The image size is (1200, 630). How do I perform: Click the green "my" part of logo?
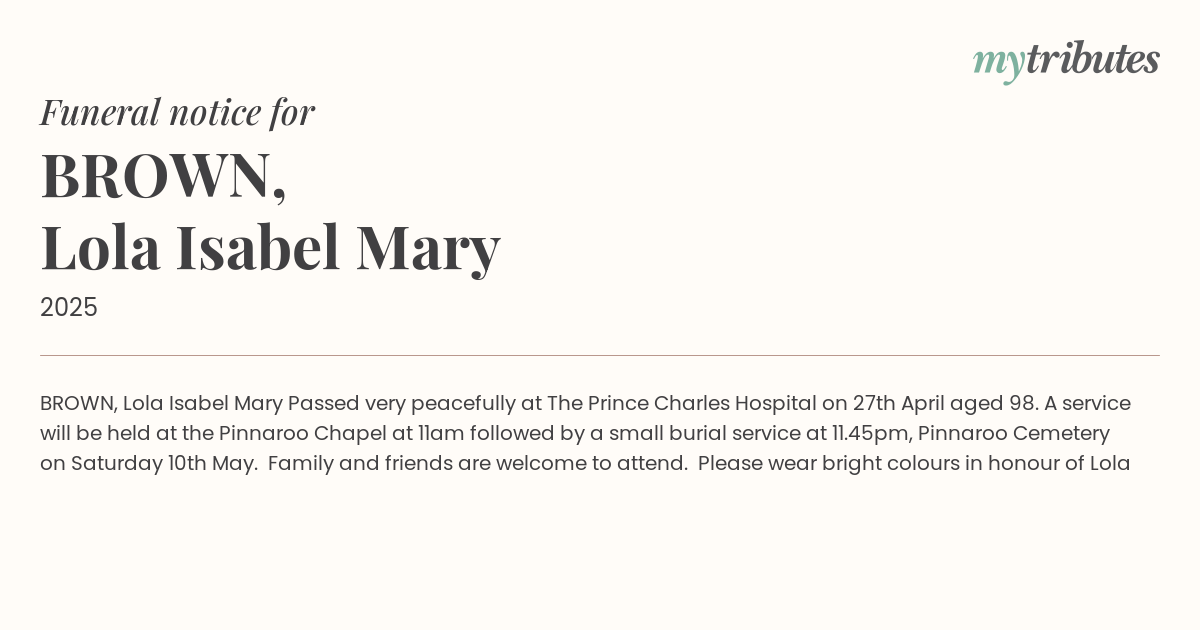998,65
